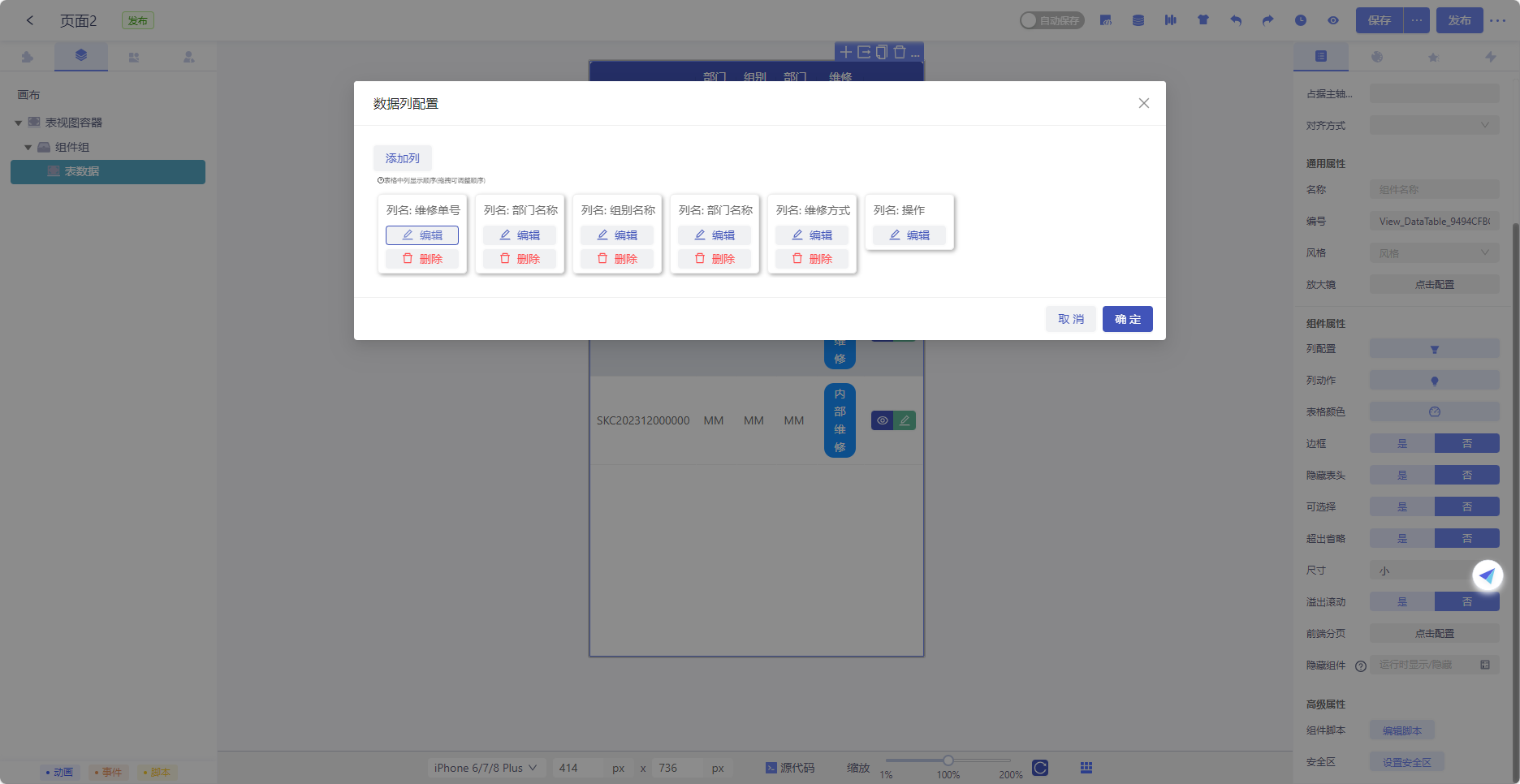This screenshot has height=784, width=1520.
Task: Open the 列配置 filter icon button
Action: point(1435,349)
